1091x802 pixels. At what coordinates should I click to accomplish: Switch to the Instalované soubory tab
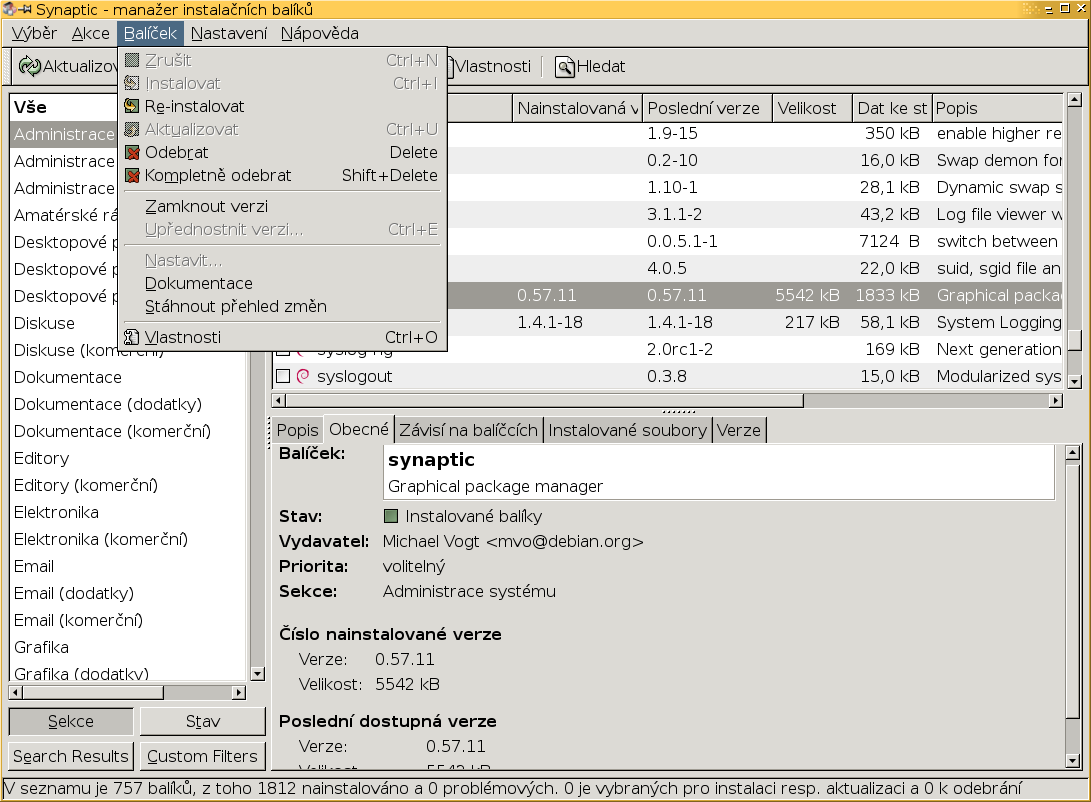(628, 431)
